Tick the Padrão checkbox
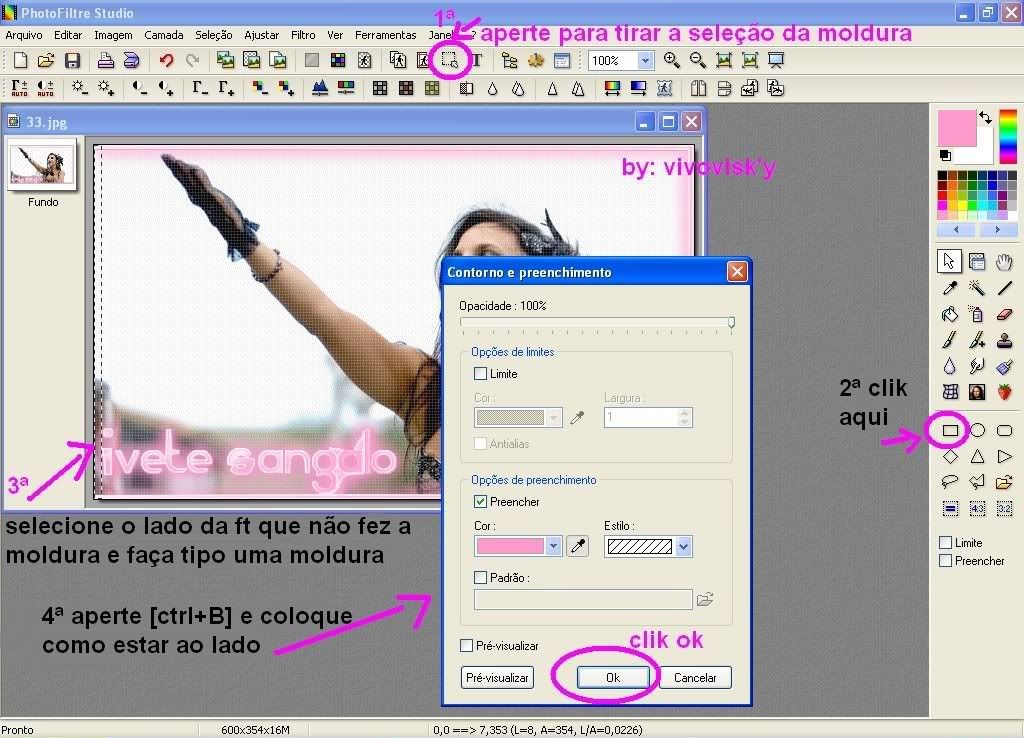 [481, 578]
